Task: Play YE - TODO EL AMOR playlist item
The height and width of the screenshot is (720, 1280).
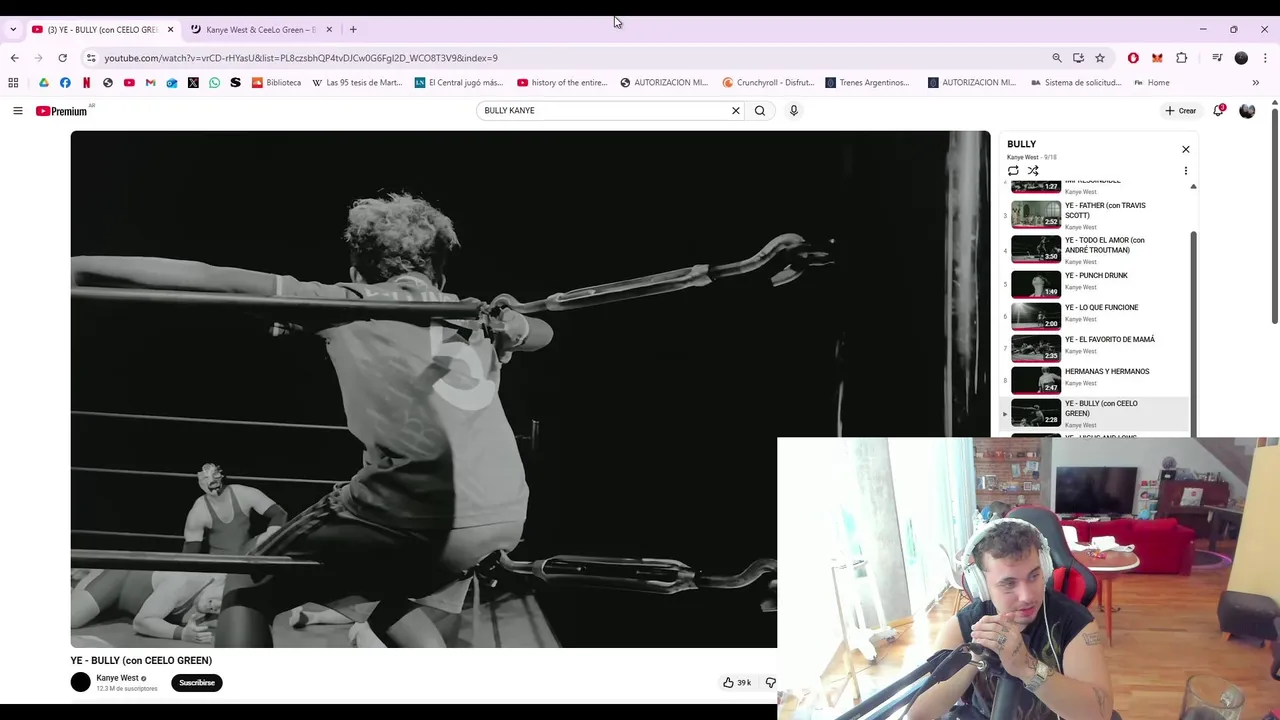Action: pos(1096,249)
